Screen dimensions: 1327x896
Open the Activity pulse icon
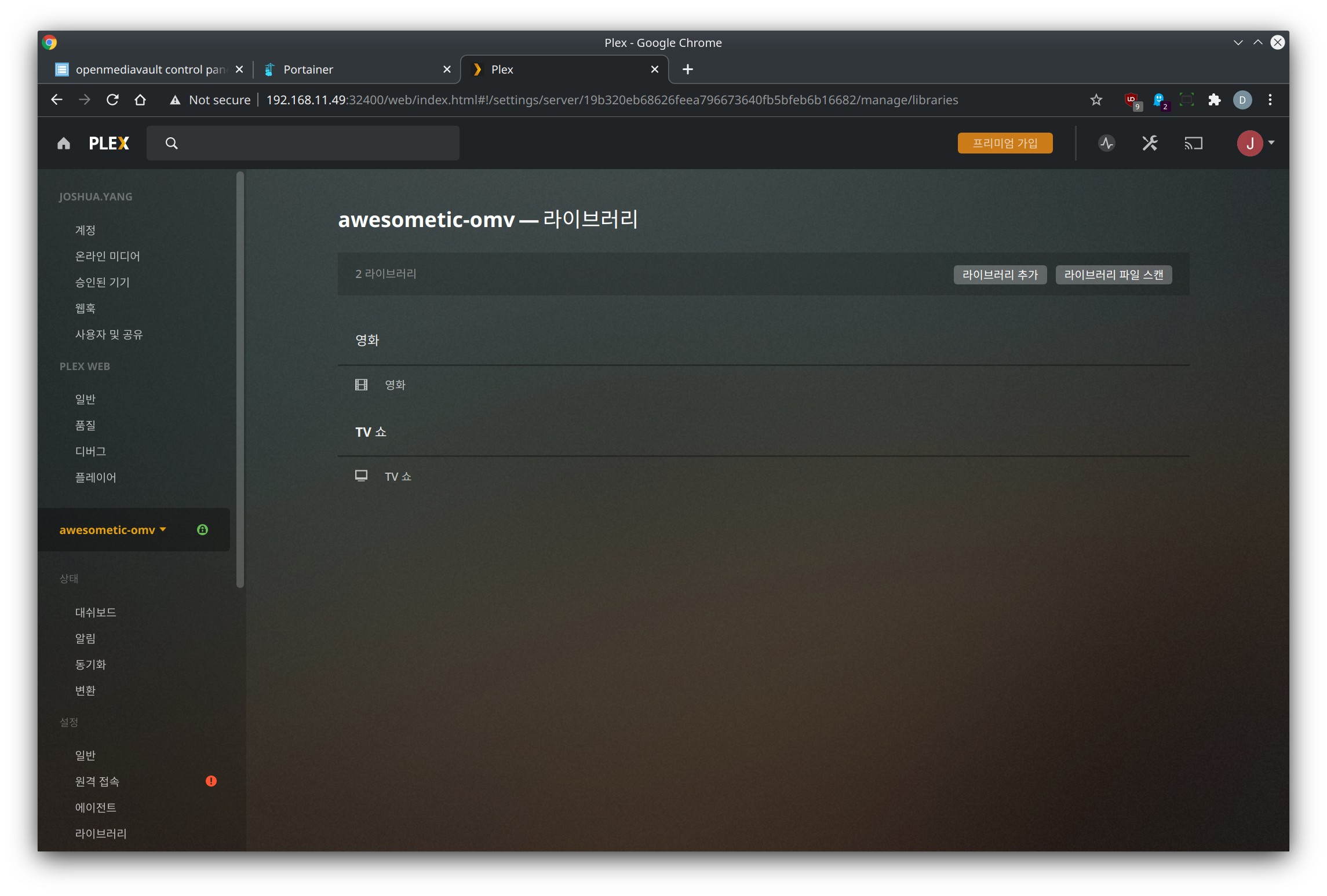(x=1107, y=143)
